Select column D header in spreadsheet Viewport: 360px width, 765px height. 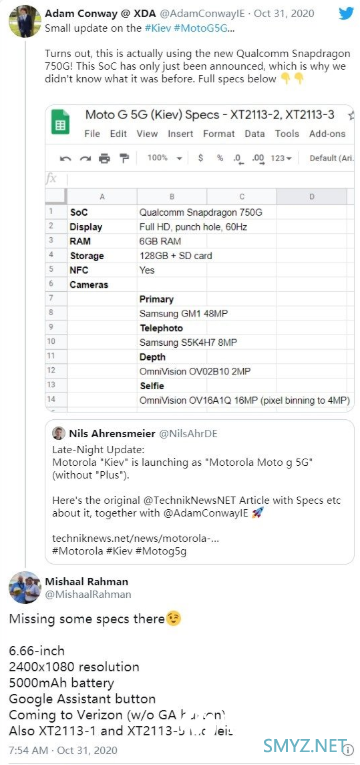[x=312, y=197]
